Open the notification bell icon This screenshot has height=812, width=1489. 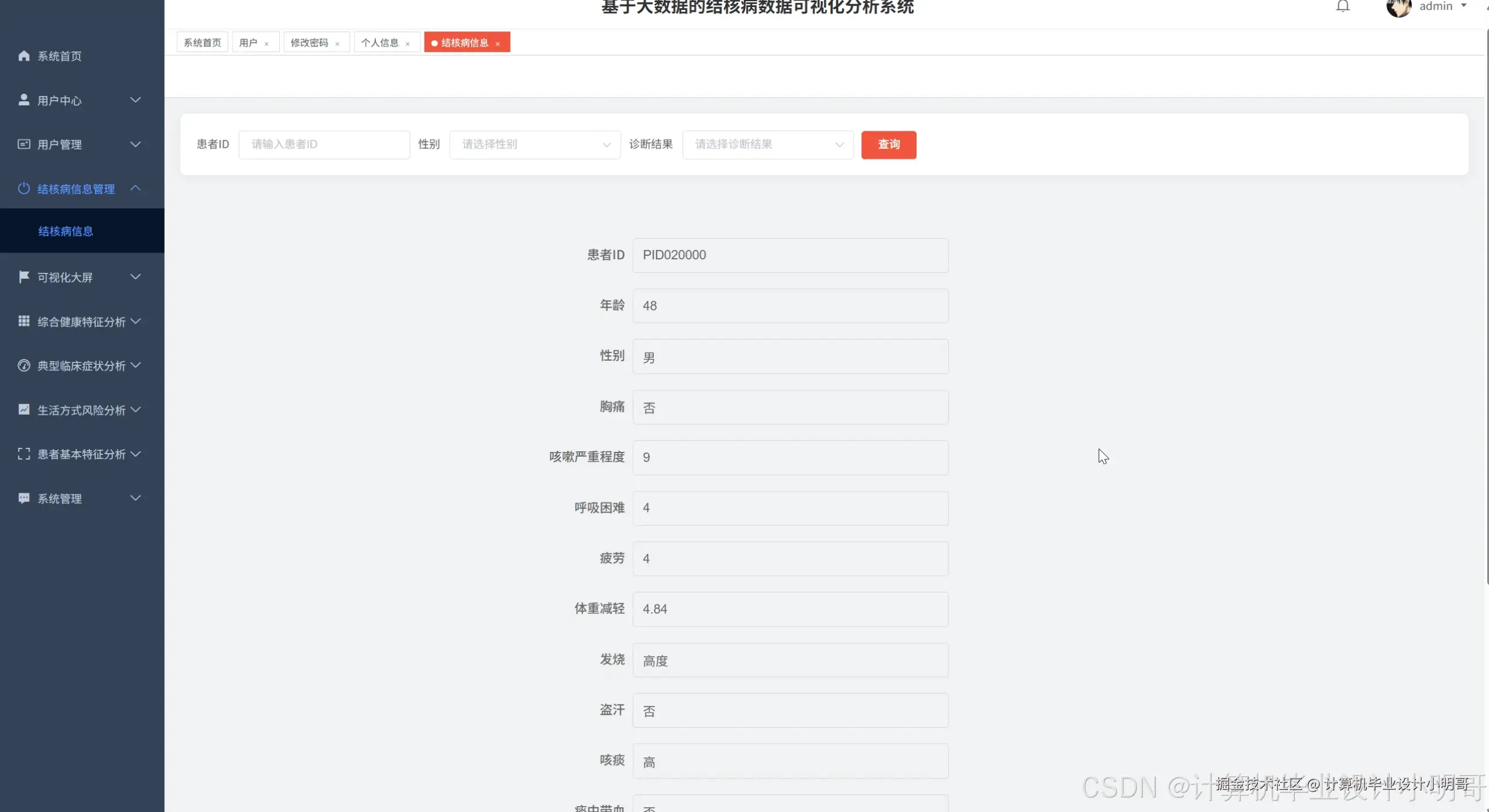click(1343, 7)
